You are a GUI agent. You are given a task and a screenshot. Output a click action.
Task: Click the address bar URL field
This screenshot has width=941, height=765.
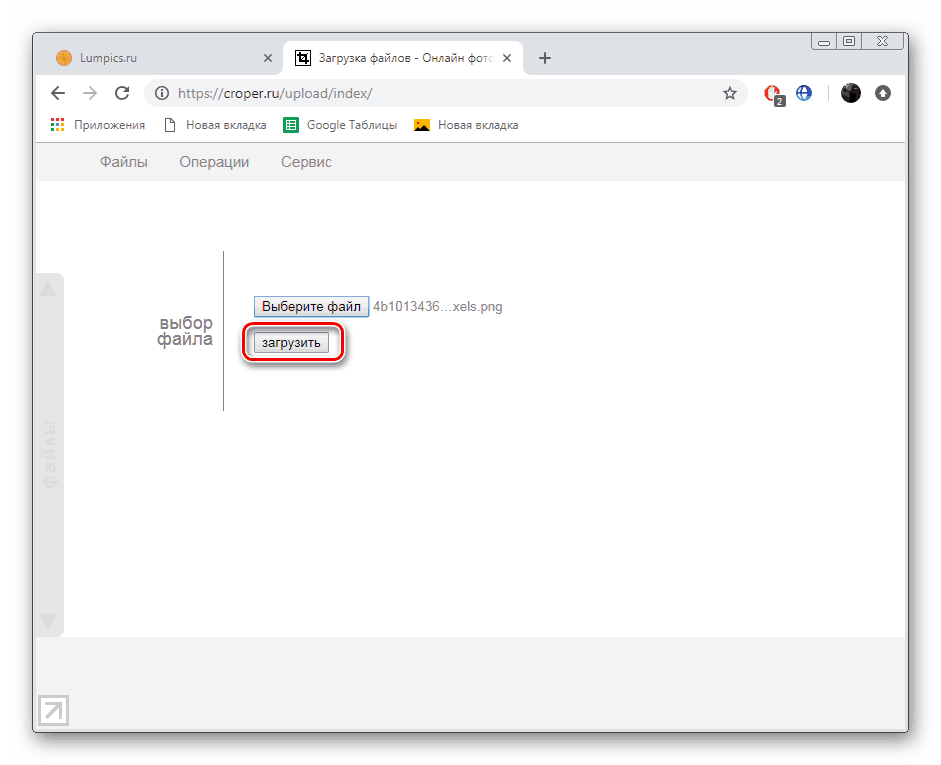point(444,93)
